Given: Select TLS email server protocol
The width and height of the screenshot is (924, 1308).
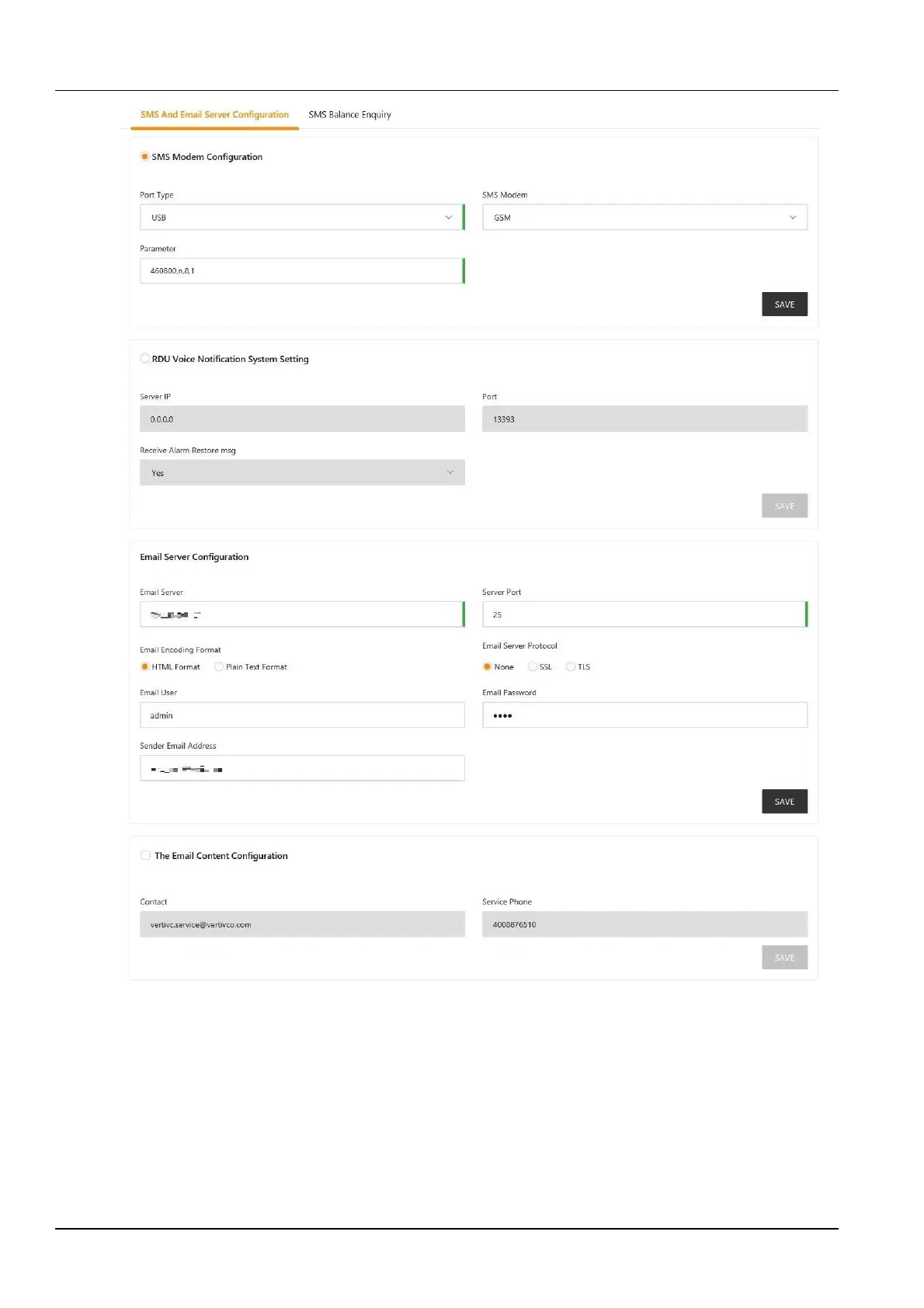Looking at the screenshot, I should pos(571,666).
